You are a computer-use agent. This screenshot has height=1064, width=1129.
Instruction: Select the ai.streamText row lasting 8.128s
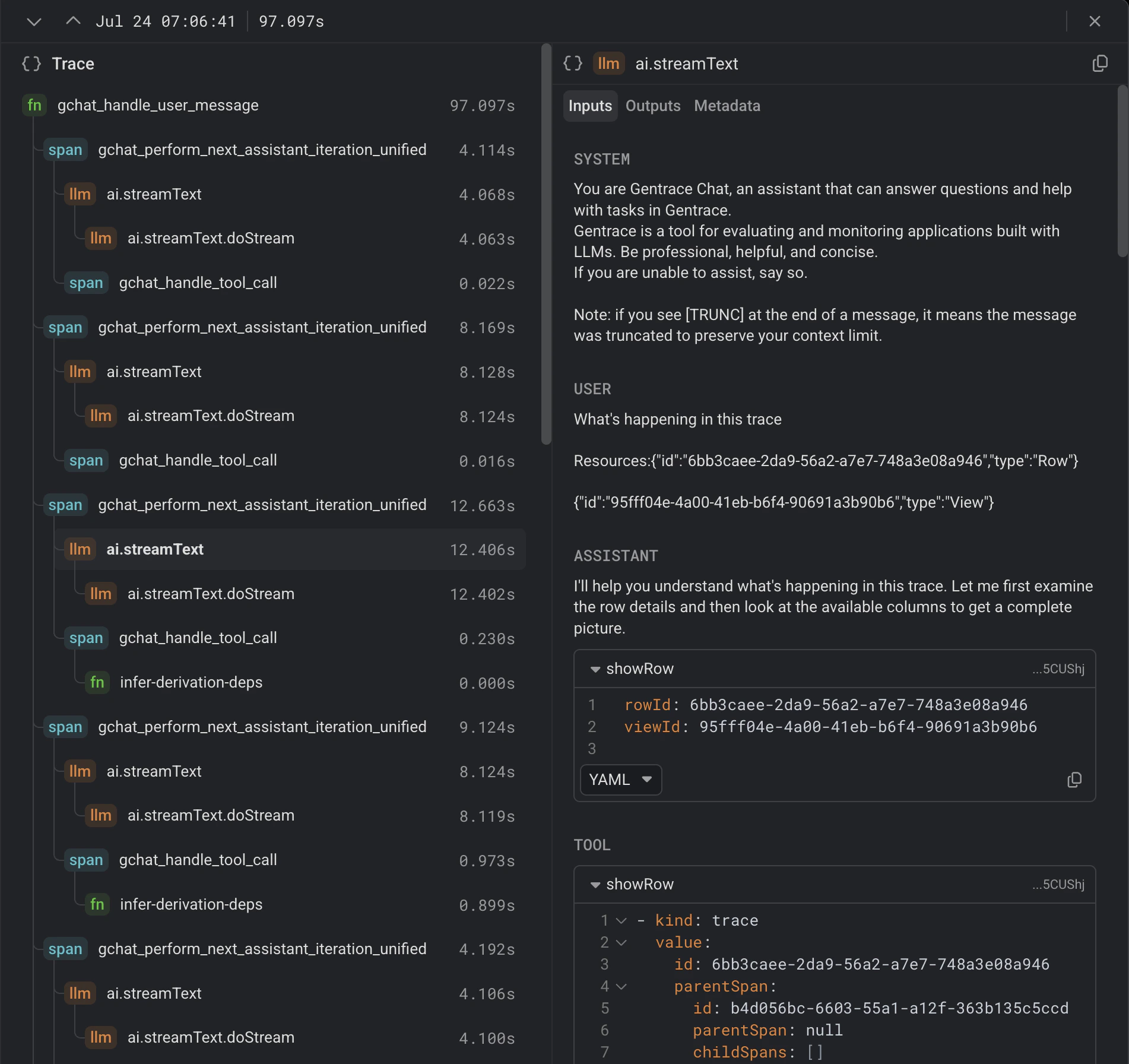tap(290, 372)
